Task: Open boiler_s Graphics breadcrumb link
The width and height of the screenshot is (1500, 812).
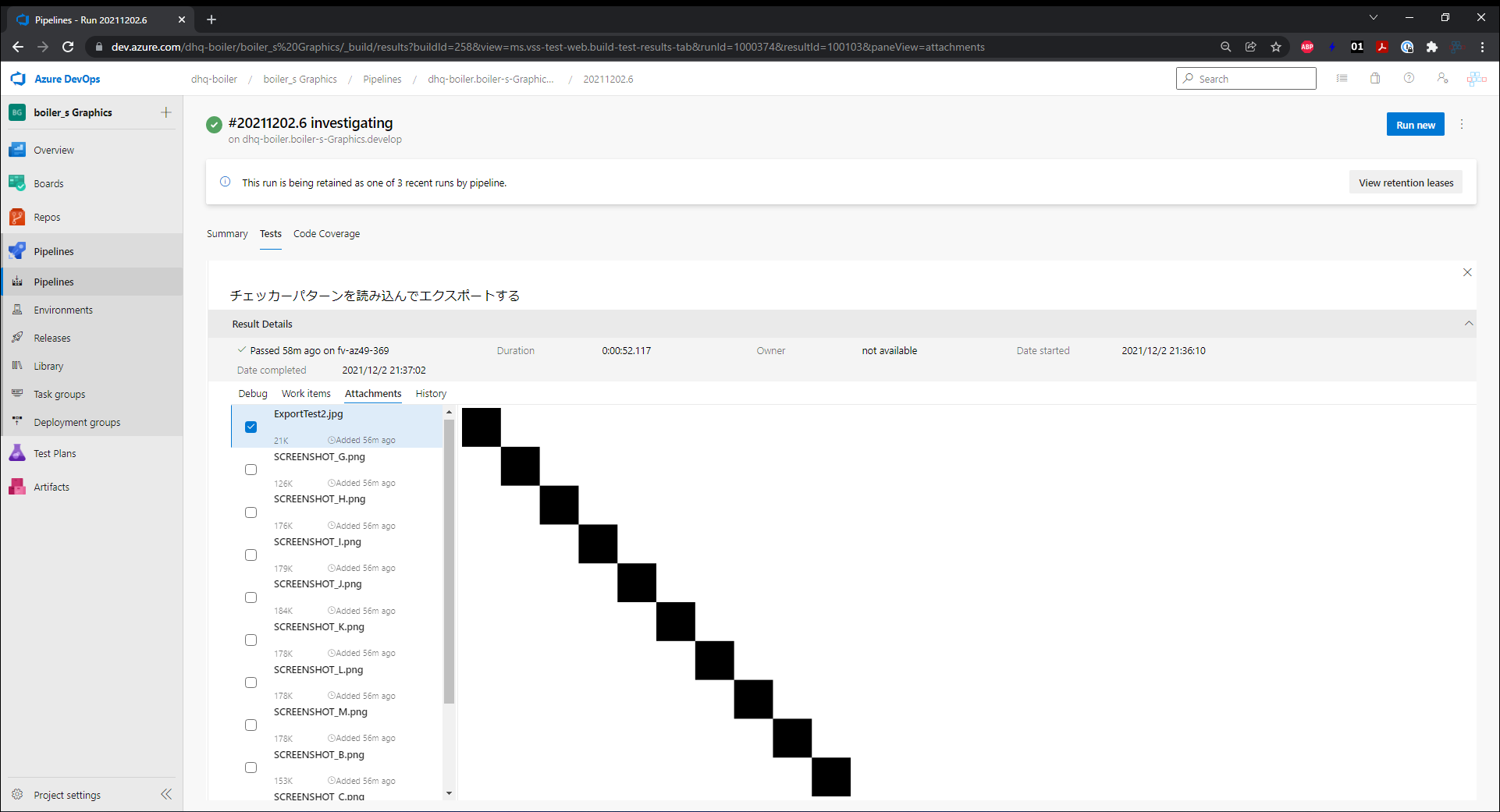Action: (x=300, y=79)
